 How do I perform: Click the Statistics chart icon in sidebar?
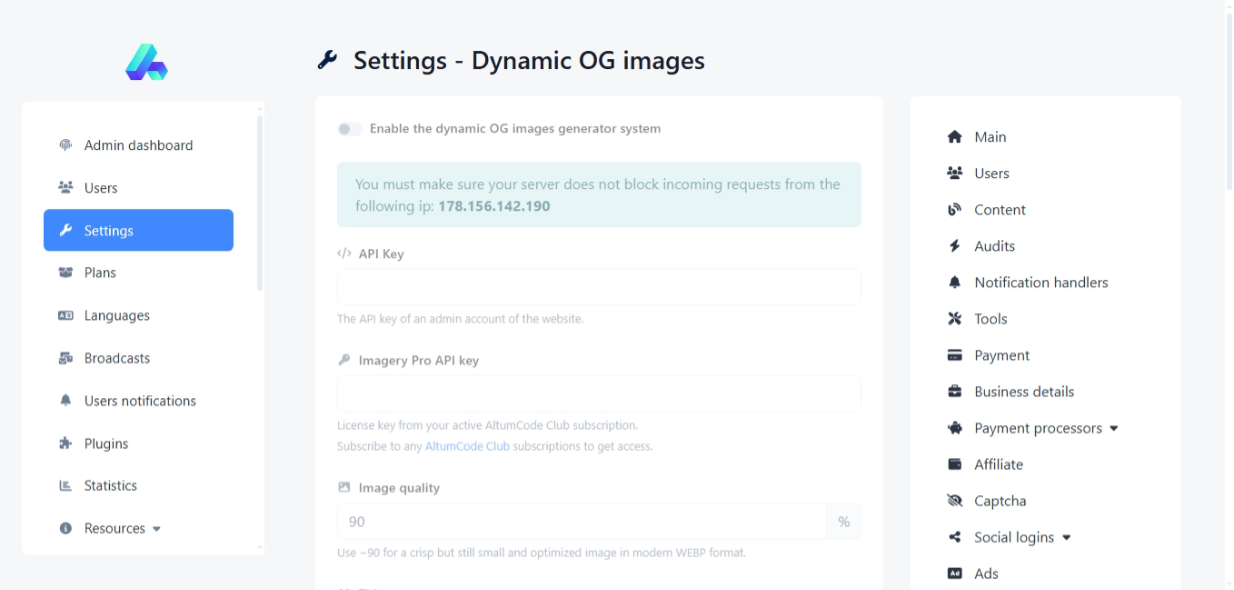66,486
